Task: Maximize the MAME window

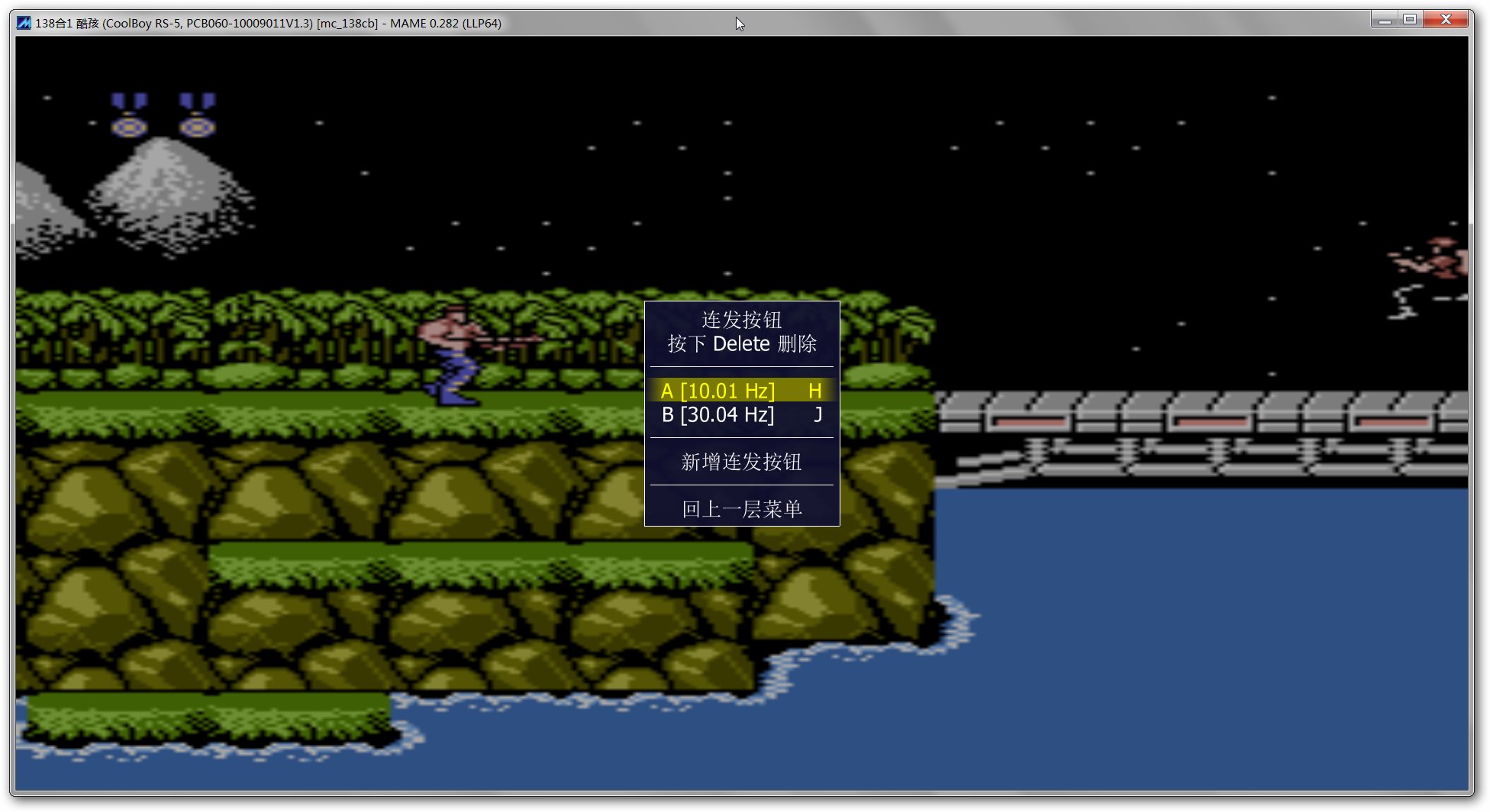Action: click(x=1410, y=20)
